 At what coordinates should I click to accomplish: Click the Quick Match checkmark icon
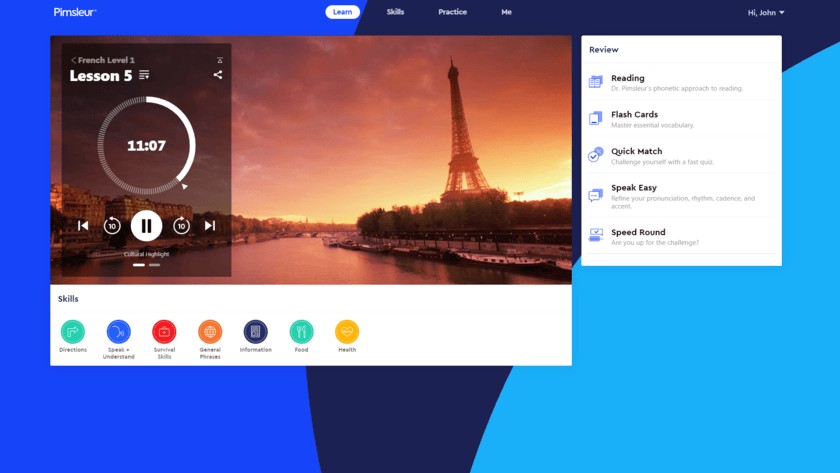click(x=596, y=155)
